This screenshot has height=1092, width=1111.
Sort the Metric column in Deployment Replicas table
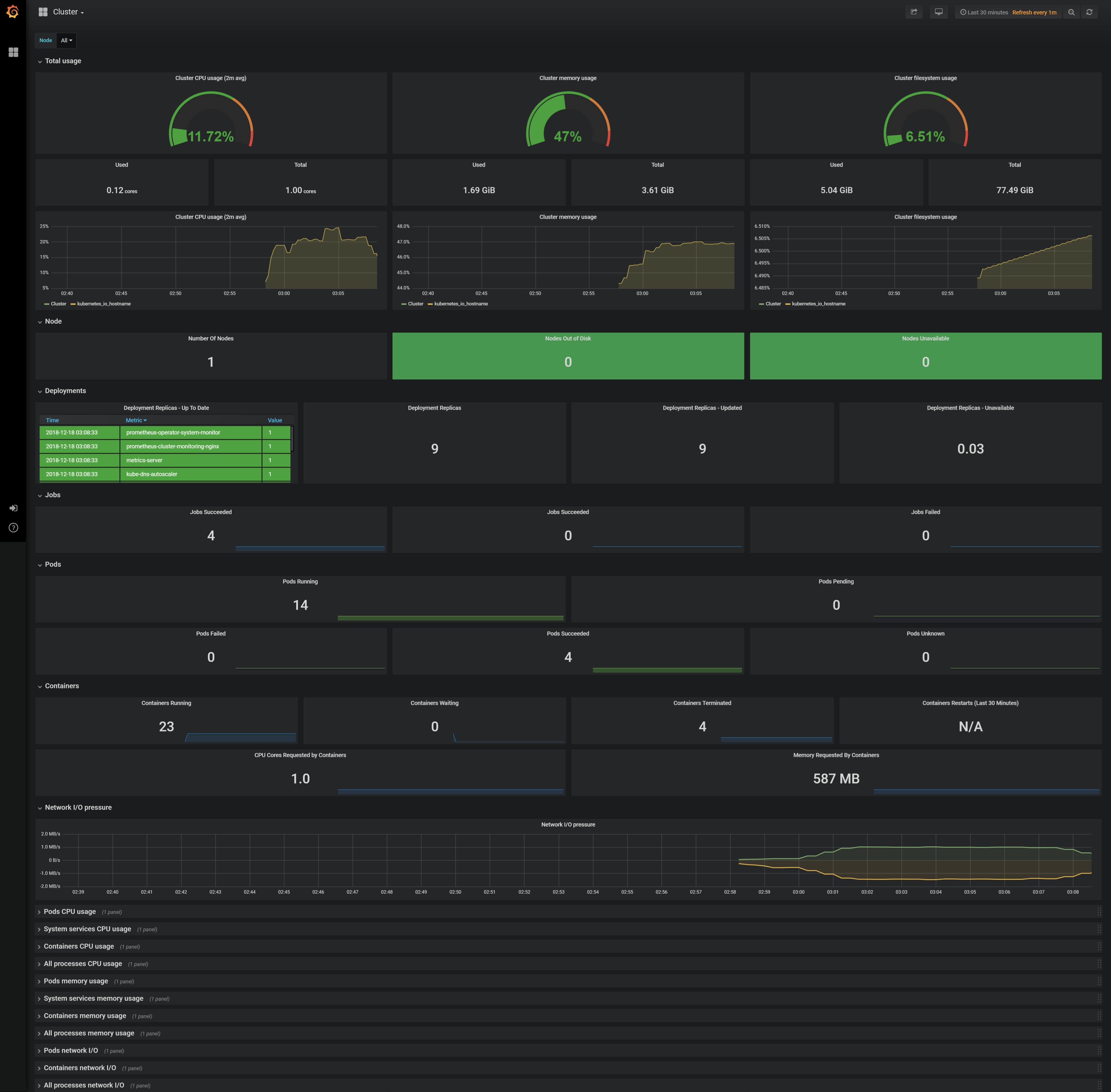(136, 420)
